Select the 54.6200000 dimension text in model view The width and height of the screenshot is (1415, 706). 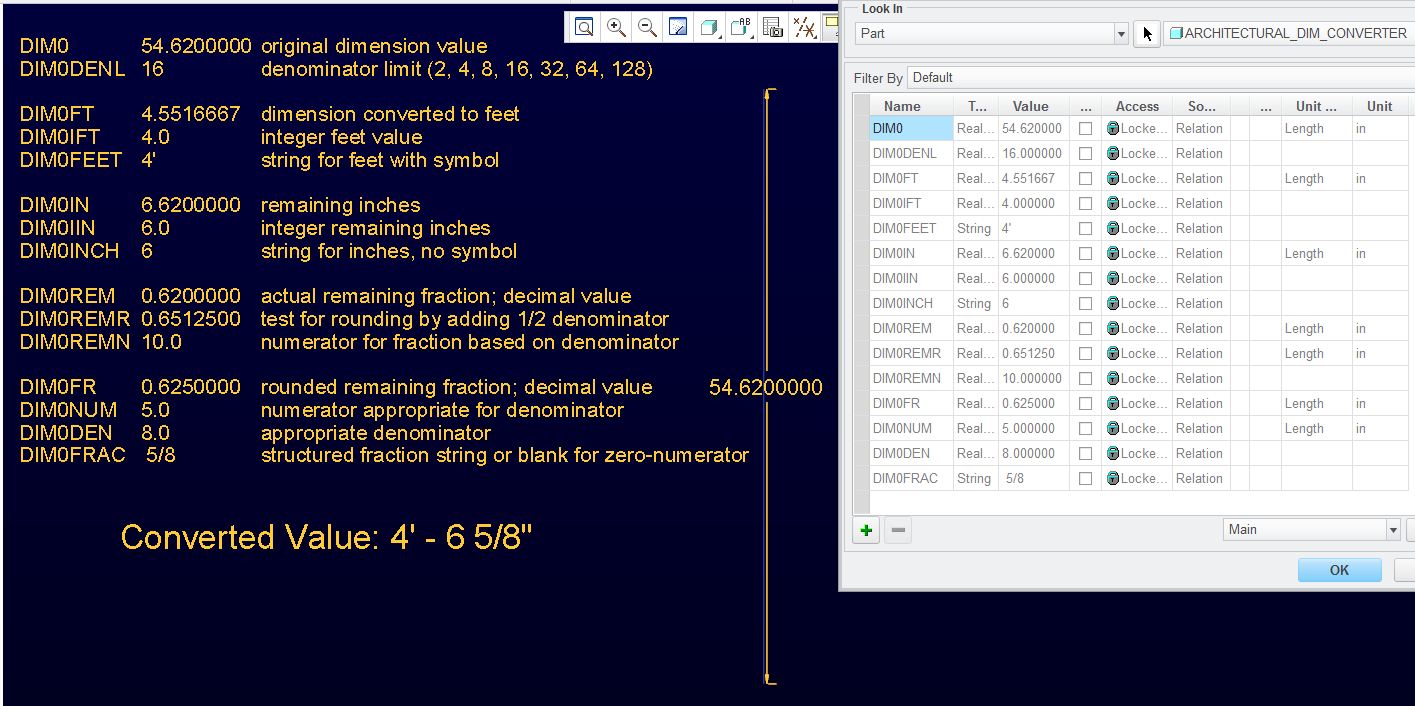pyautogui.click(x=766, y=388)
